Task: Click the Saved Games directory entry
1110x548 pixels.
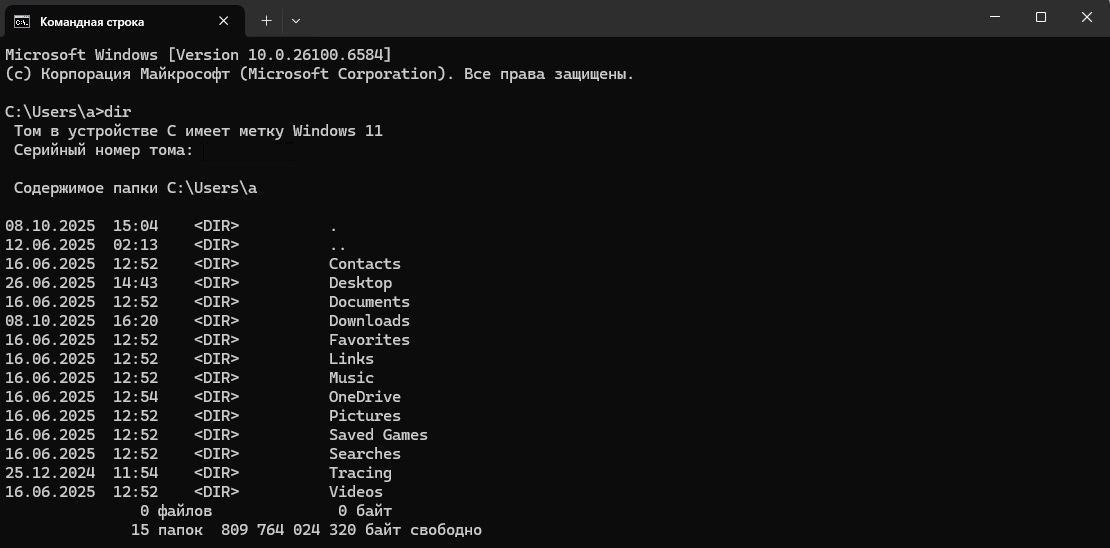Action: point(378,435)
